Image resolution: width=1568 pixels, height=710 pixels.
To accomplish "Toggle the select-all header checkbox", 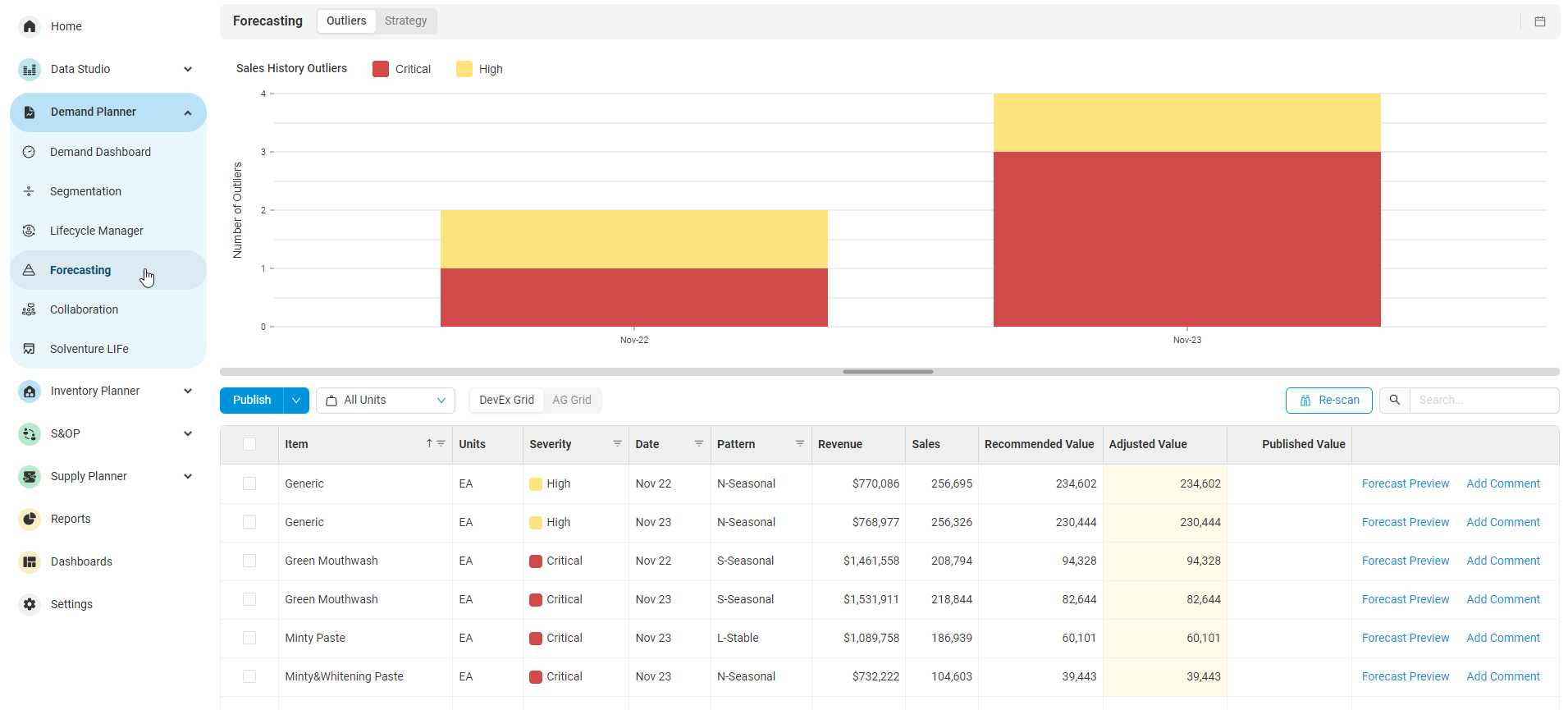I will tap(249, 444).
